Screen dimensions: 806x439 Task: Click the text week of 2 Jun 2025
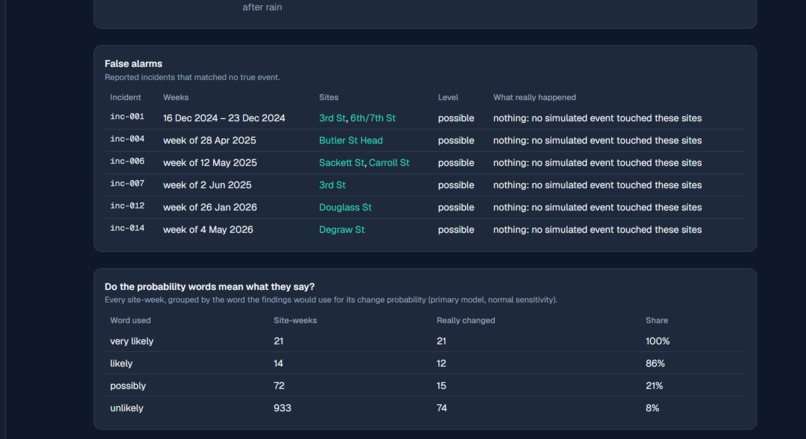(x=207, y=185)
